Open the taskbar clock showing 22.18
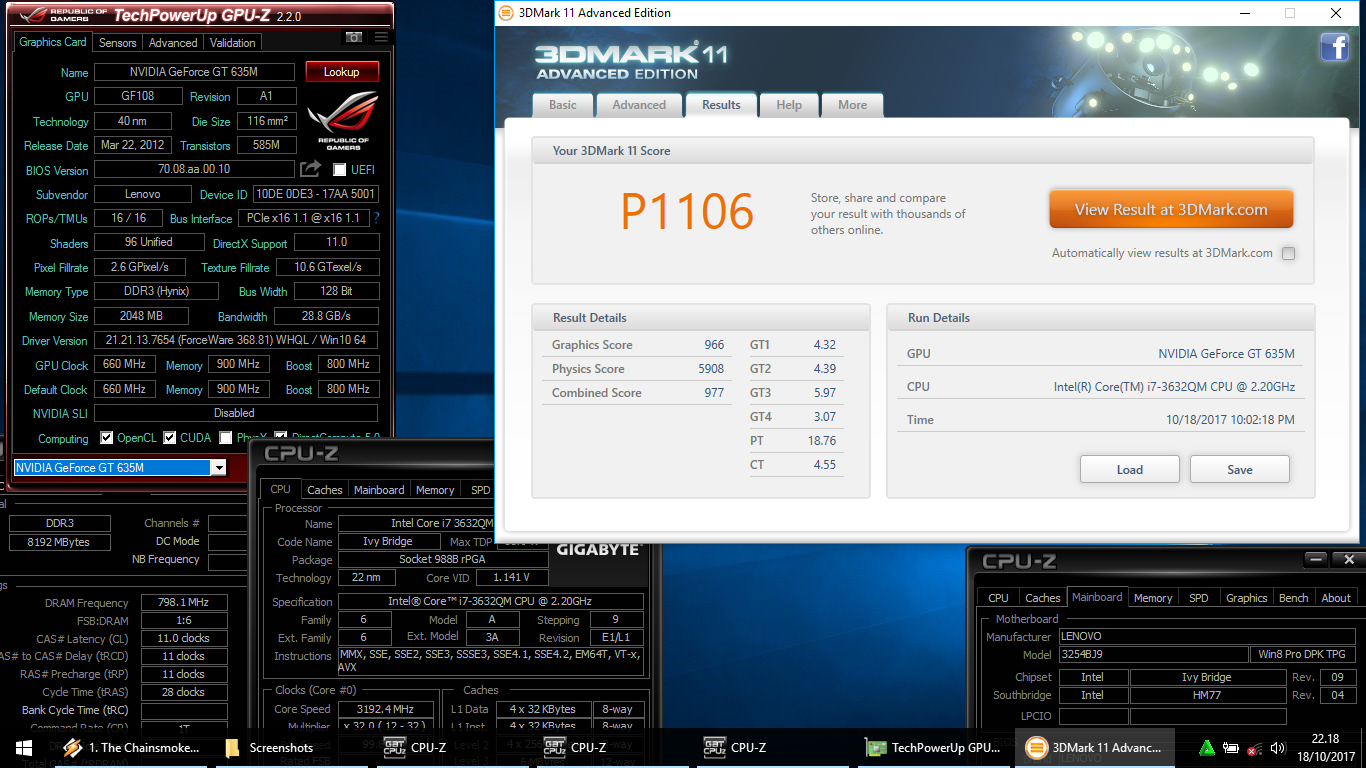This screenshot has width=1366, height=768. (x=1324, y=747)
